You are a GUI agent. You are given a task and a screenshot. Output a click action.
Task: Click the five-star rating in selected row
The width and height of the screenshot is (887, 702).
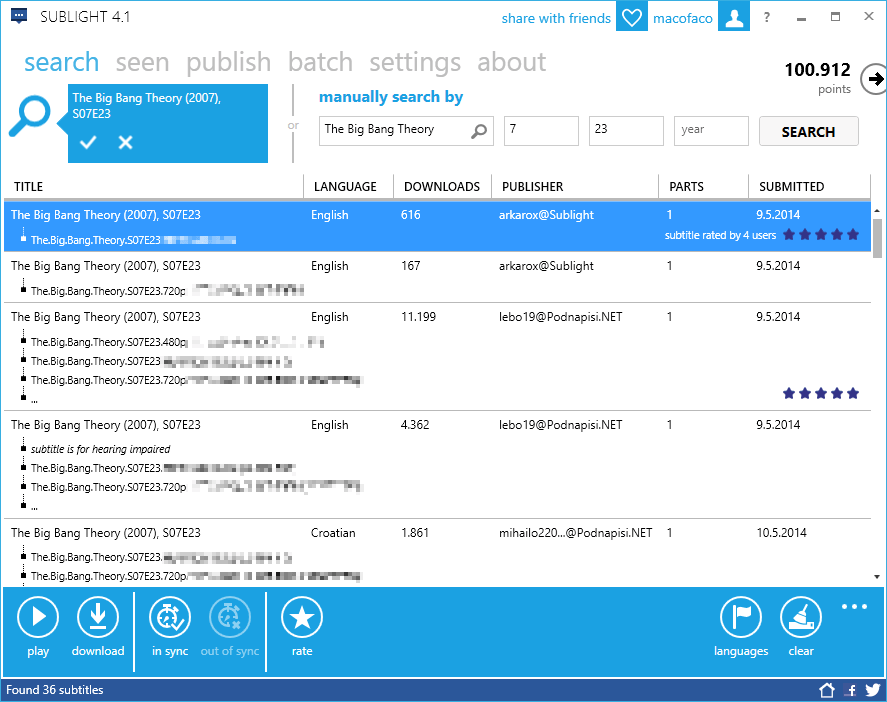(821, 235)
